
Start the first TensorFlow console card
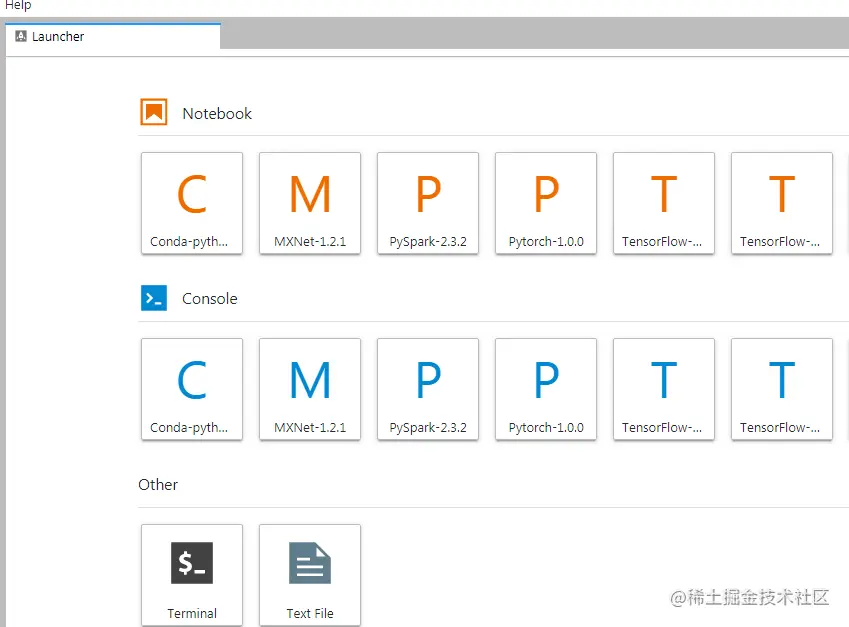click(x=664, y=389)
